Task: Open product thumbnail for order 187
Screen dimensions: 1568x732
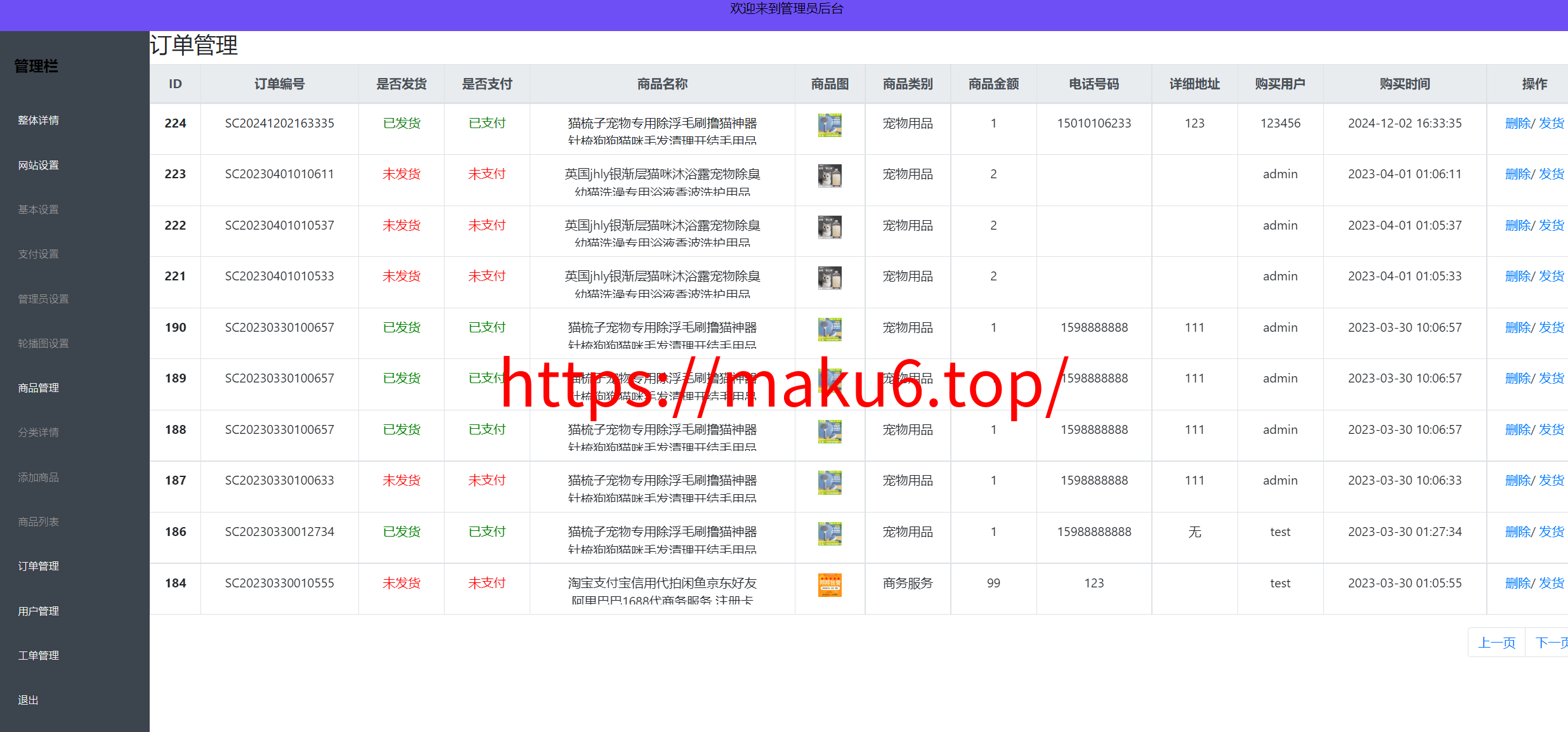Action: coord(830,482)
